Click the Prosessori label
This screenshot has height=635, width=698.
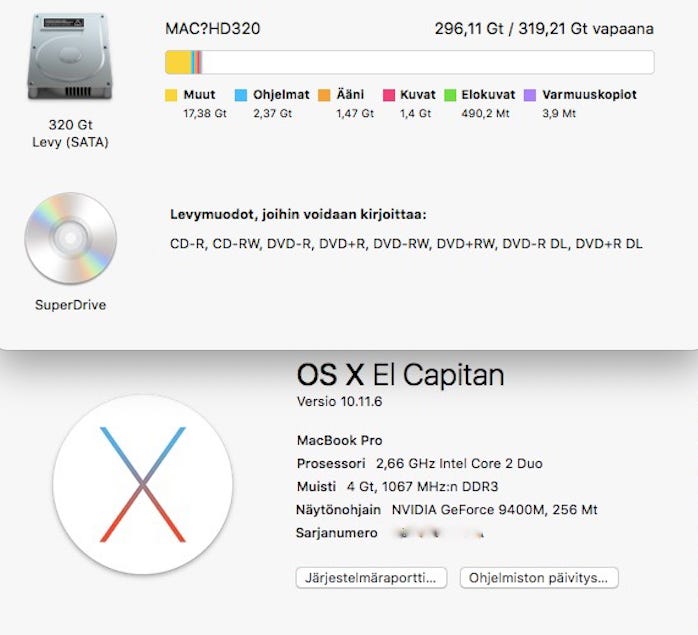[x=331, y=464]
